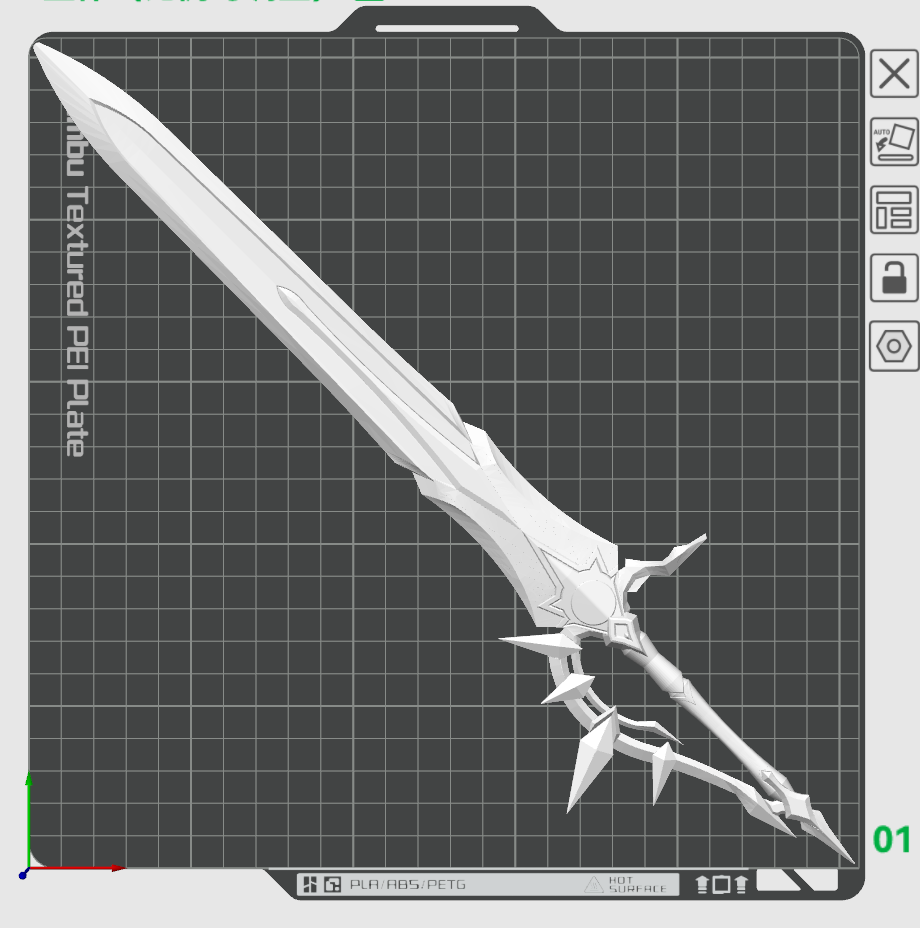The image size is (920, 928).
Task: Arrange objects on the plate
Action: 894,210
